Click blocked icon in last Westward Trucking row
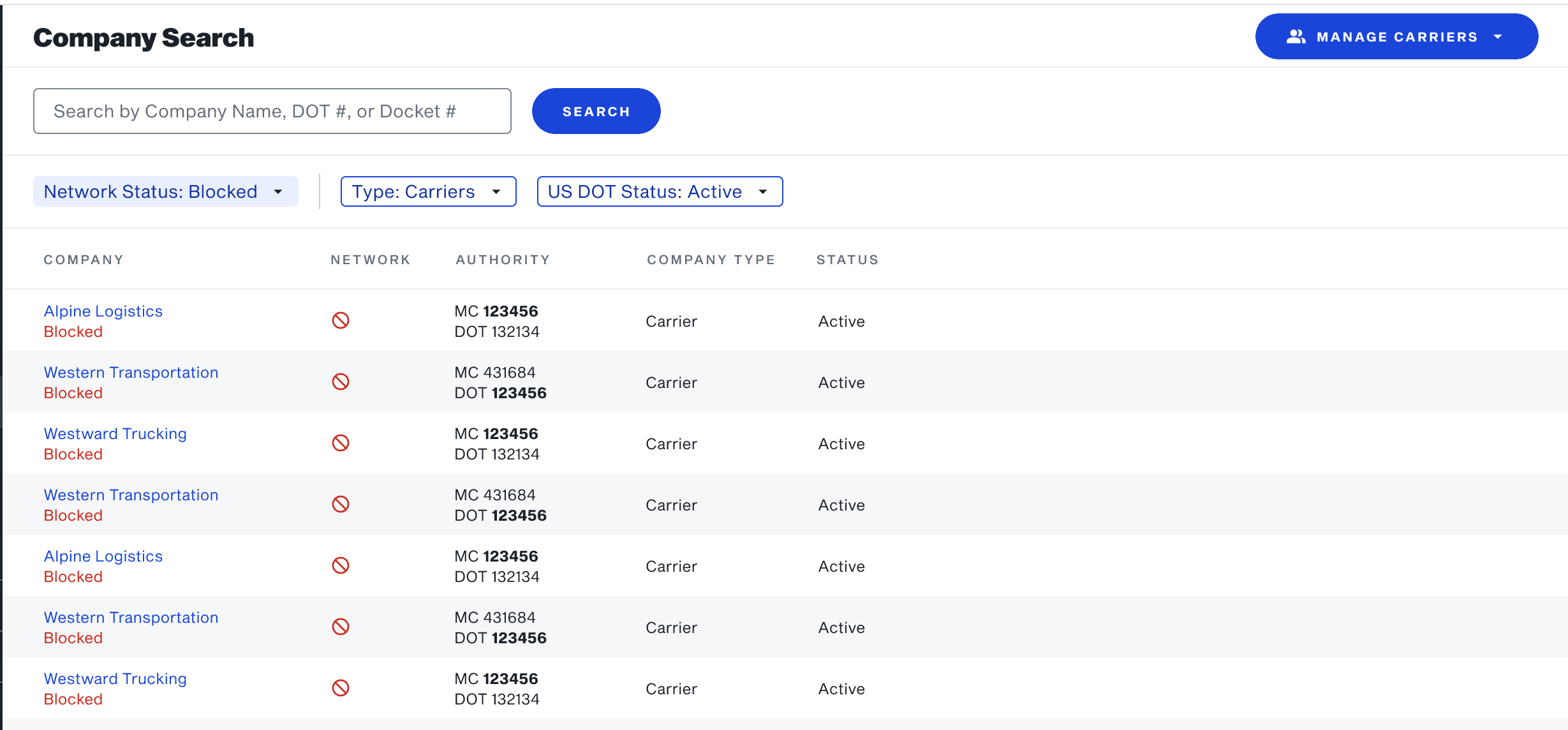Screen dimensions: 1568x730 341,688
